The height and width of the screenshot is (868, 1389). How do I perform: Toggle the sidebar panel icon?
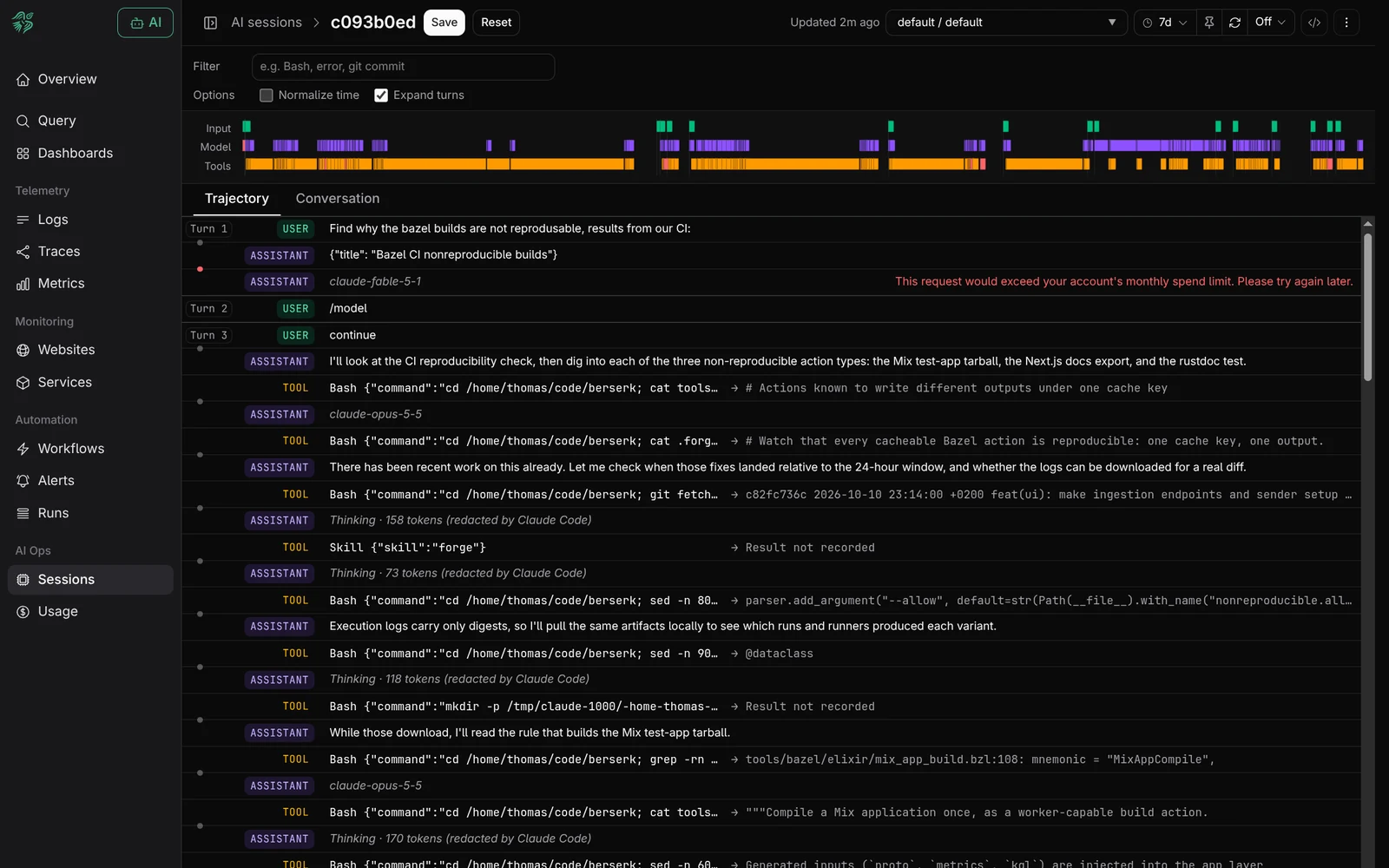point(210,23)
